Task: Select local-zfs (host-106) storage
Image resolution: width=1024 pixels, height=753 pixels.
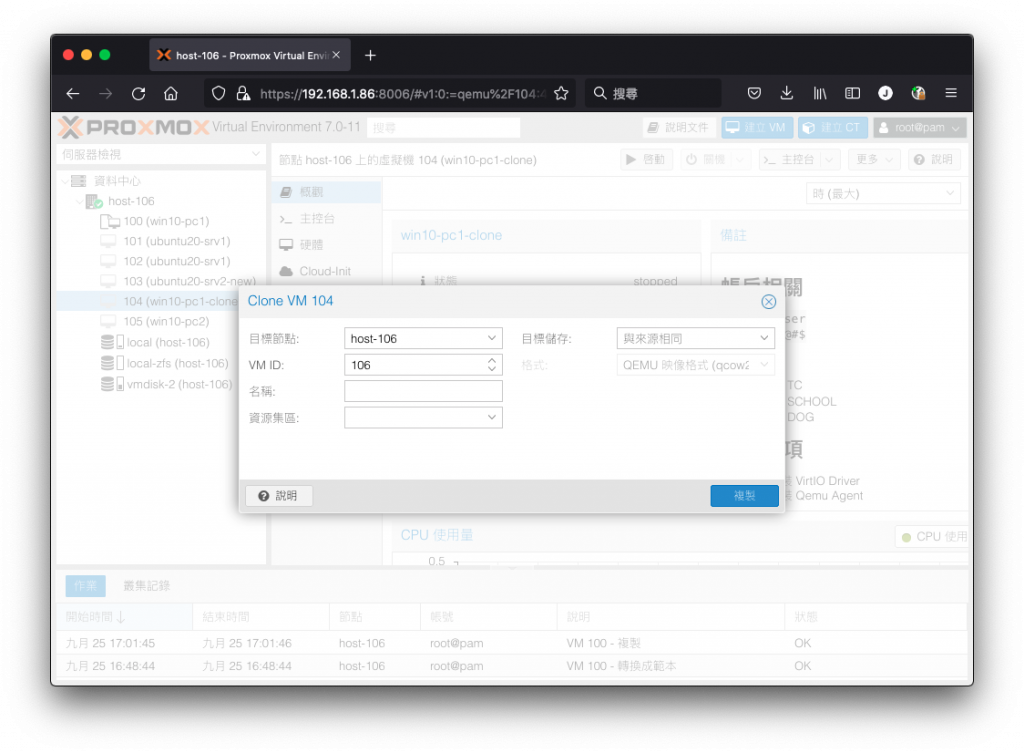Action: 165,363
